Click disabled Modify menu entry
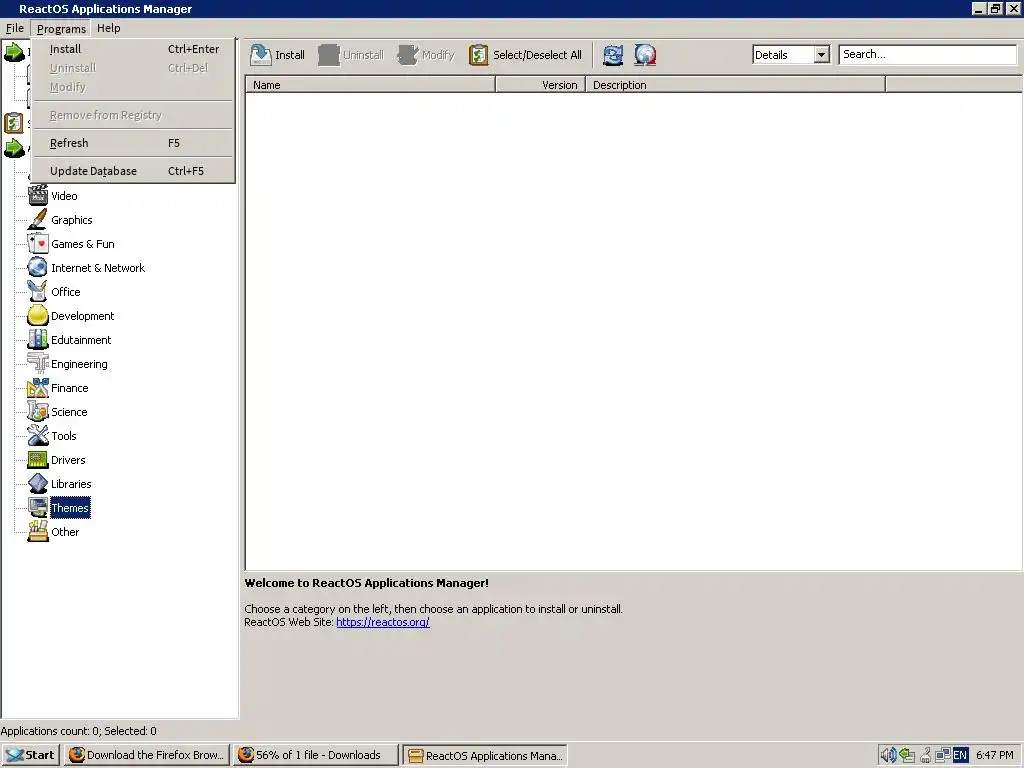 click(133, 87)
